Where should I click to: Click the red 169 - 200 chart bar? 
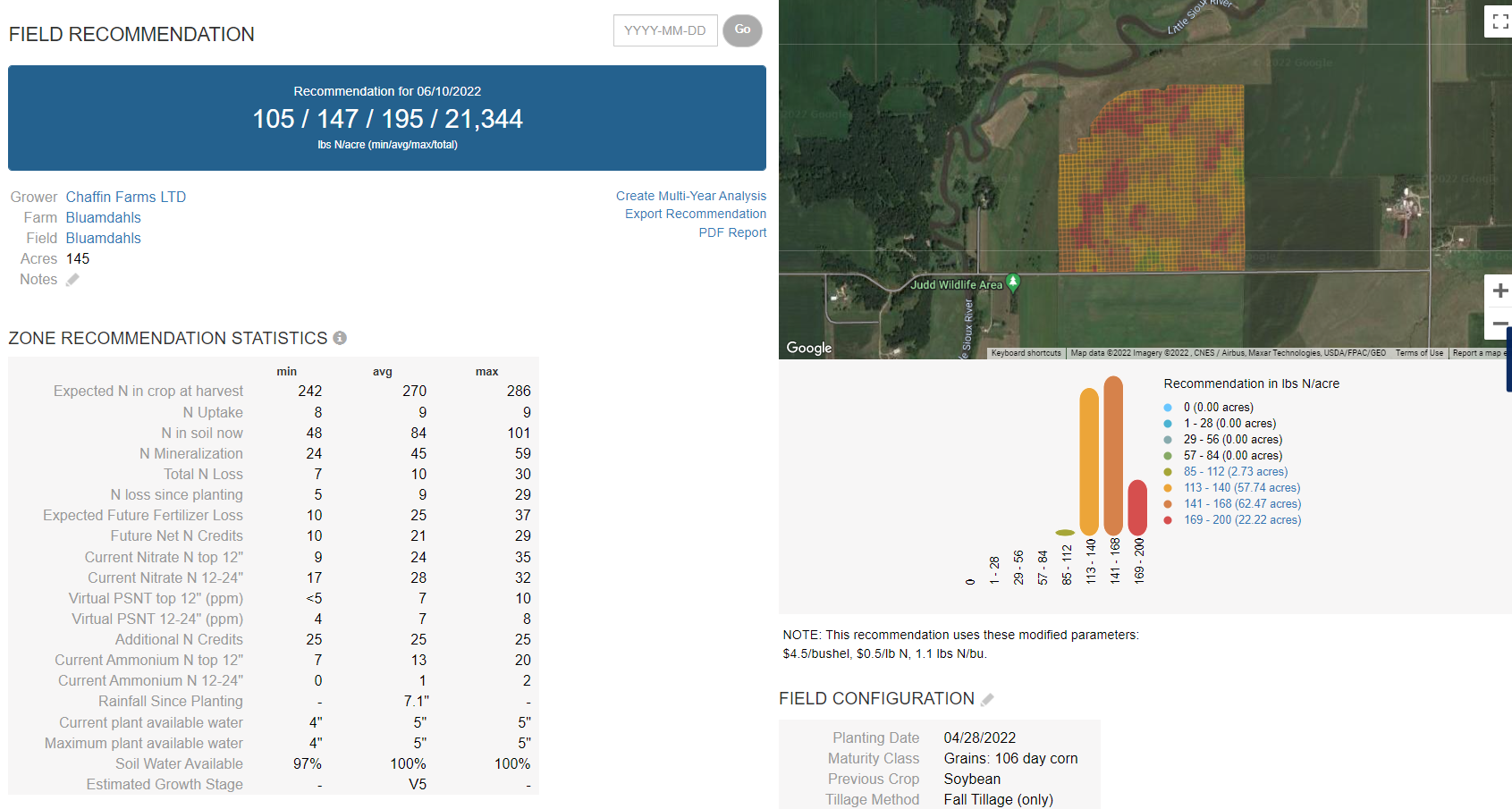(1137, 508)
